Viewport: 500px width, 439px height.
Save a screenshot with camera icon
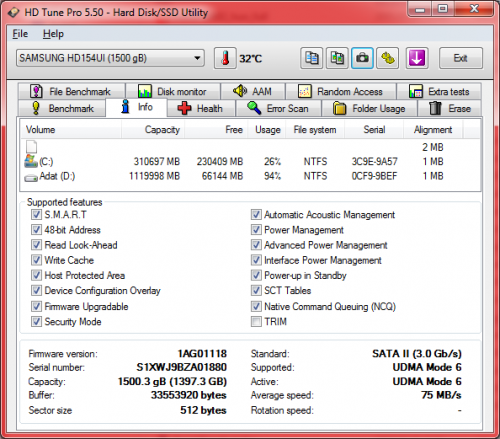(x=362, y=58)
